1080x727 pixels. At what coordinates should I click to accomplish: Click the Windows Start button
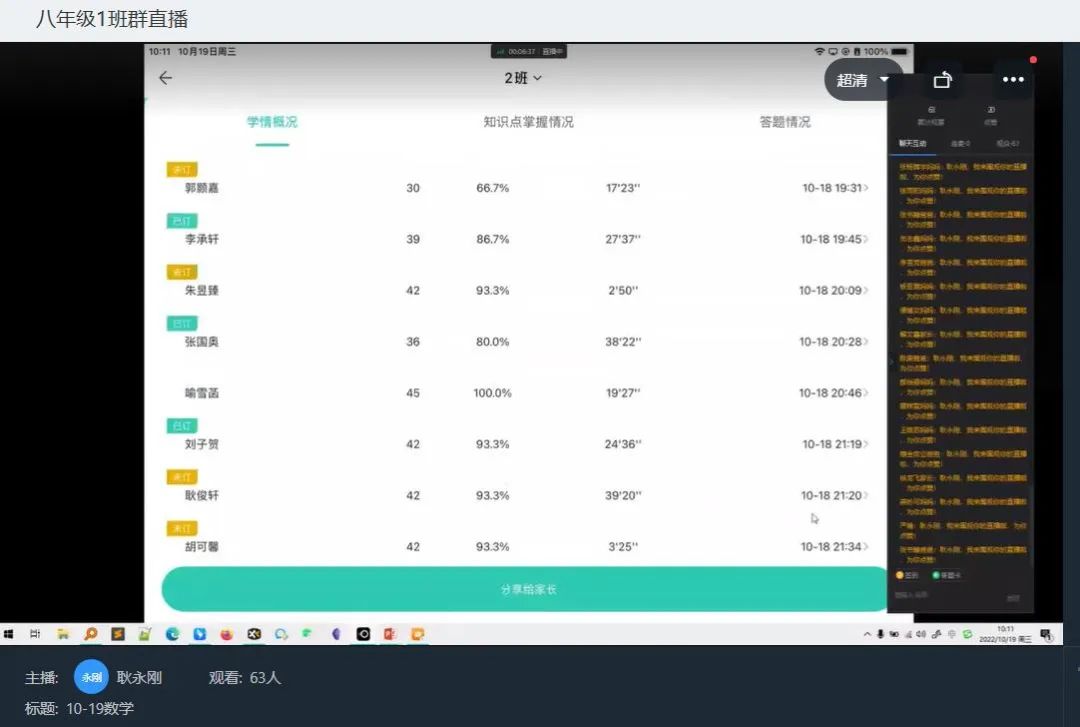pos(9,634)
